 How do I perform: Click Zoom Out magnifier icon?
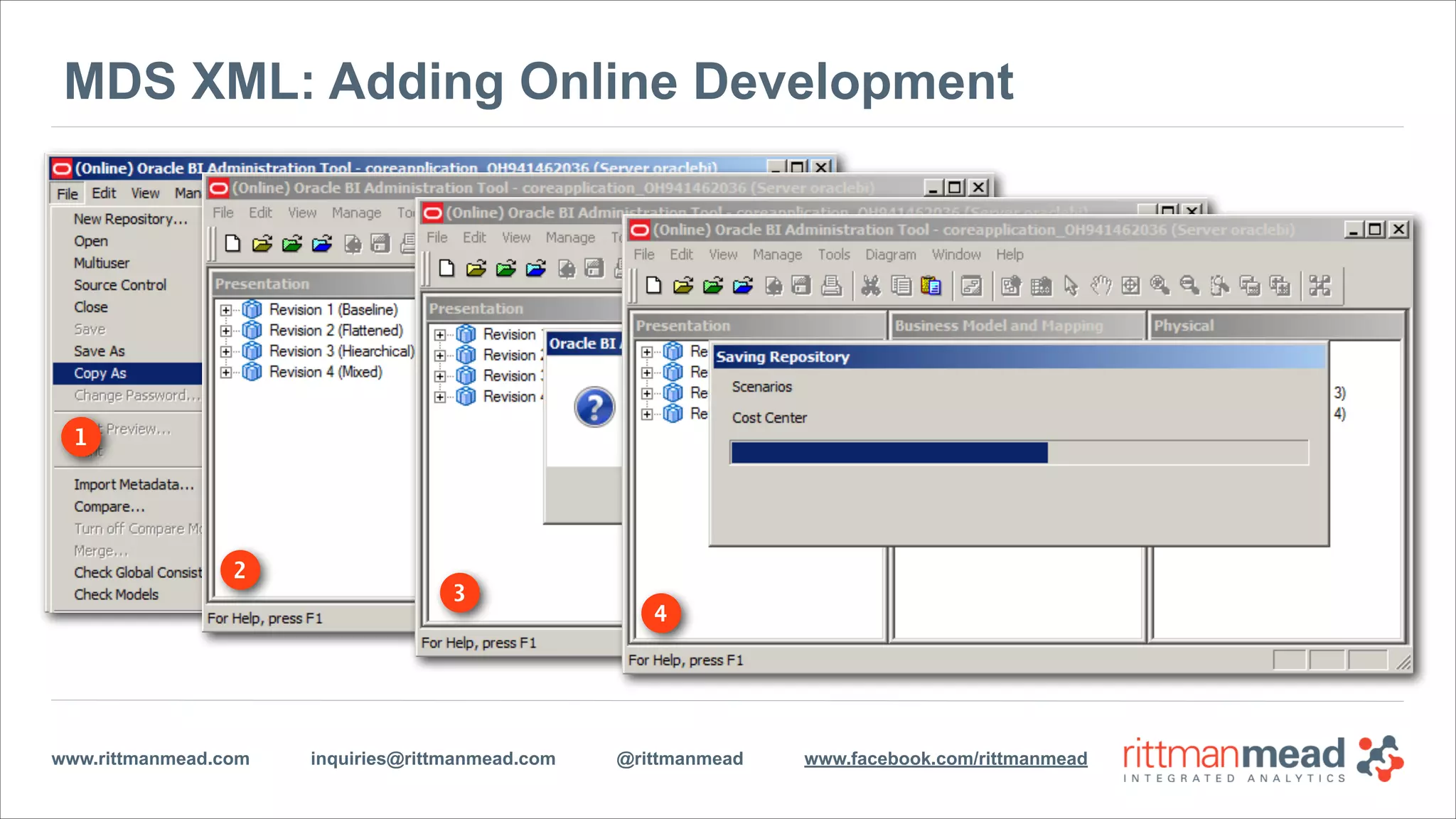[x=1189, y=286]
